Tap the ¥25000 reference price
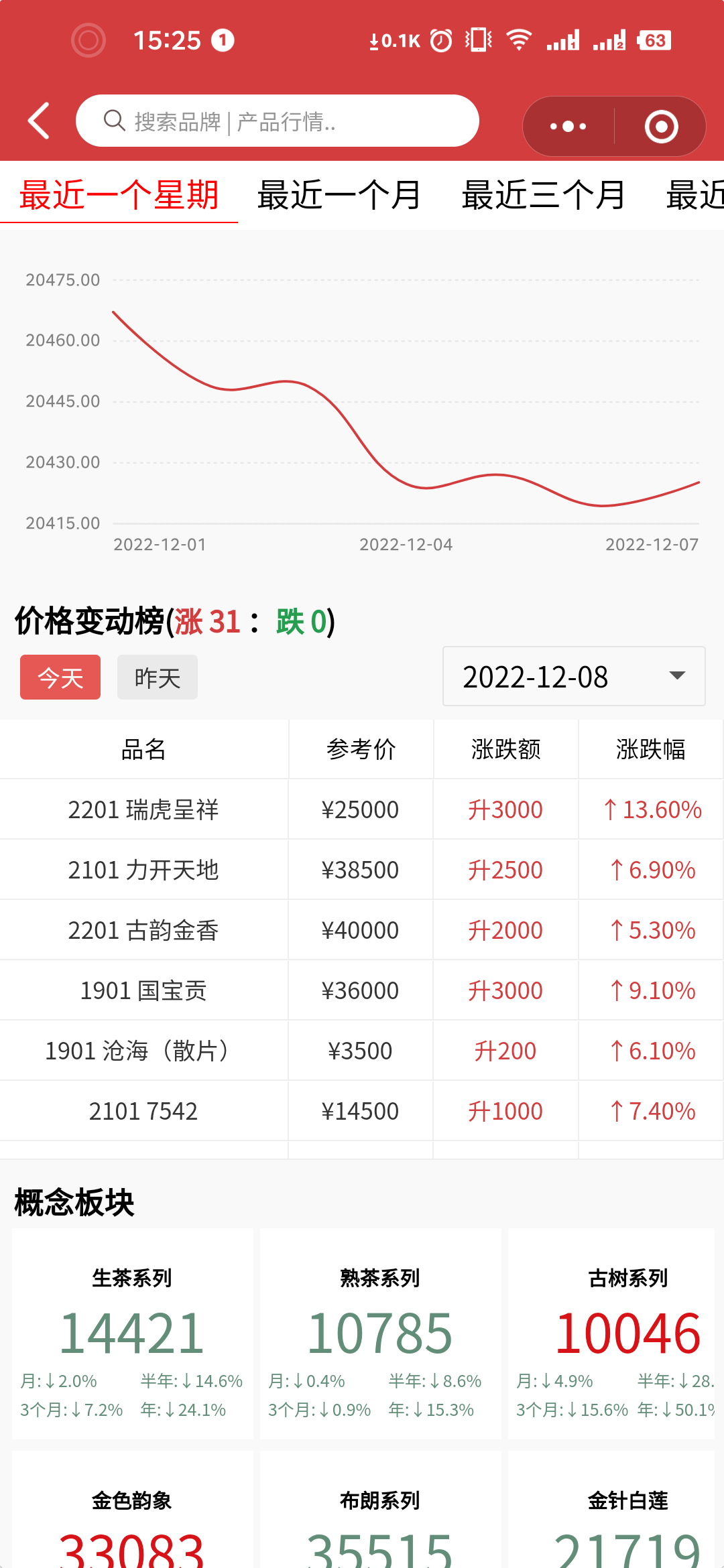The height and width of the screenshot is (1568, 724). (360, 809)
